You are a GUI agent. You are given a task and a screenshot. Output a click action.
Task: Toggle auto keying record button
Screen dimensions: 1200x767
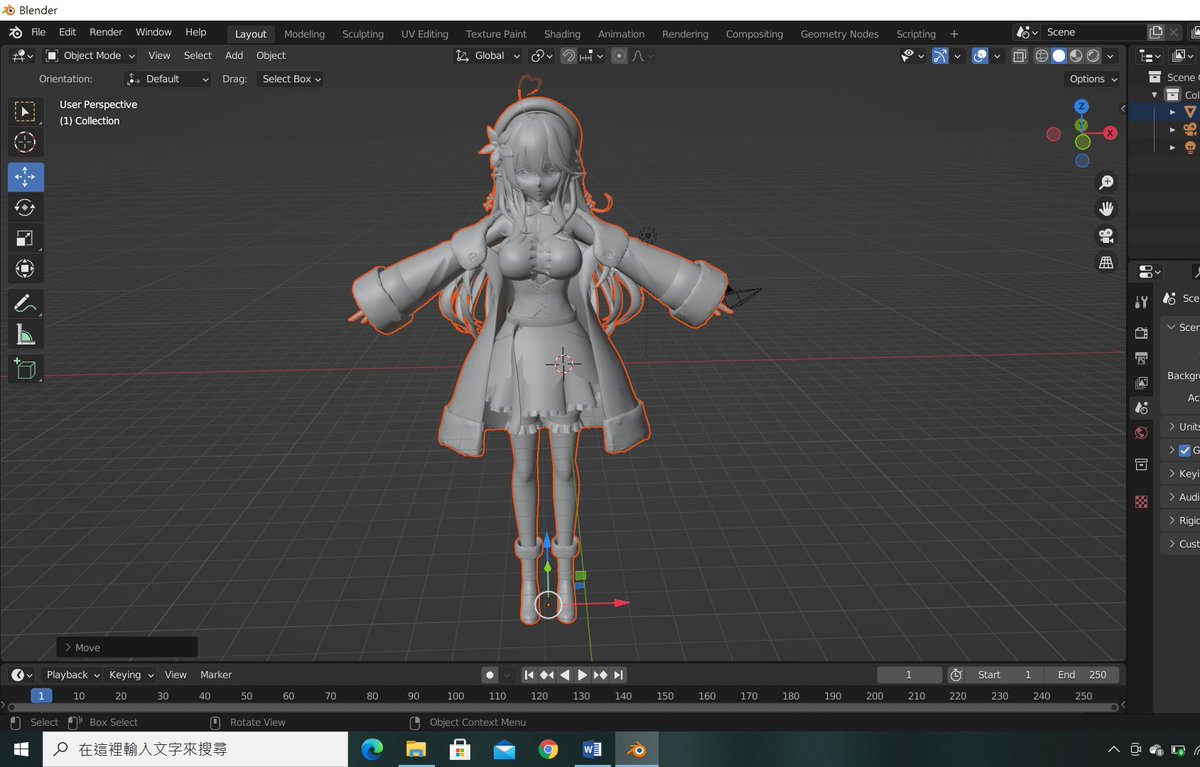(489, 675)
